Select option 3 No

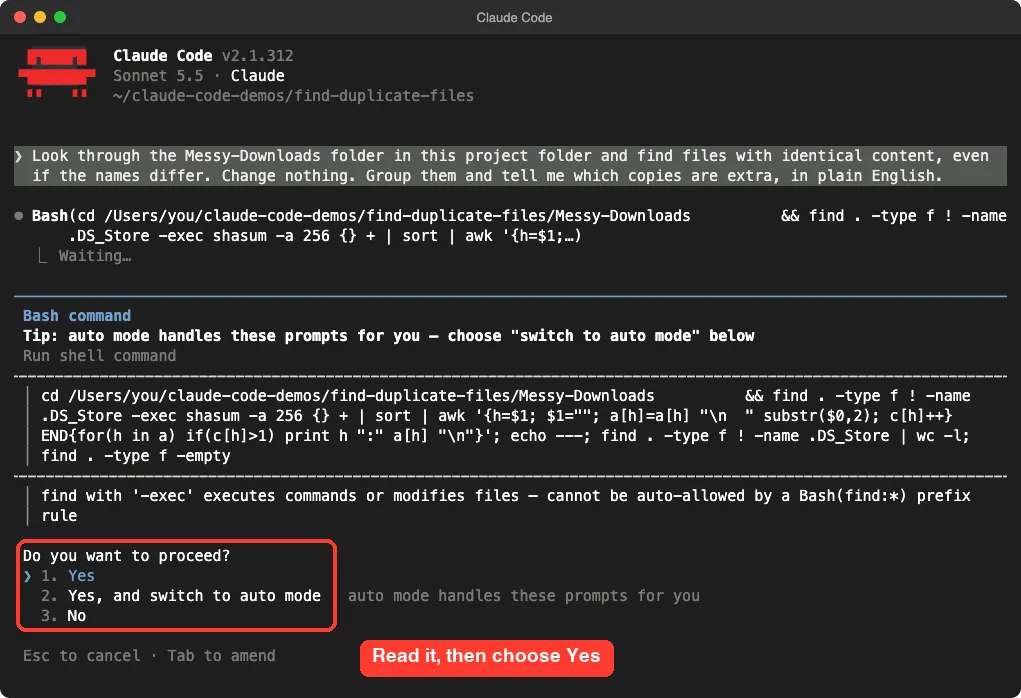[x=63, y=615]
